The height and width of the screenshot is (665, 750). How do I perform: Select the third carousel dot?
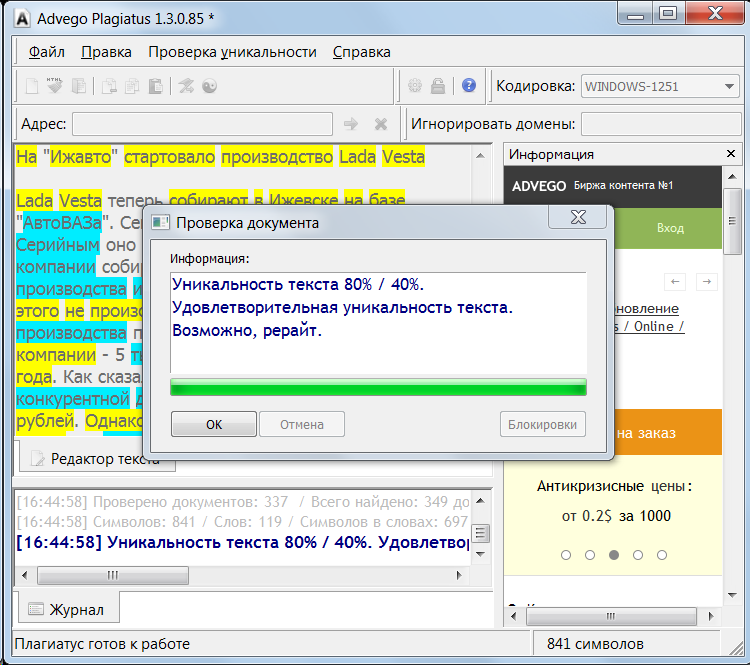(614, 555)
